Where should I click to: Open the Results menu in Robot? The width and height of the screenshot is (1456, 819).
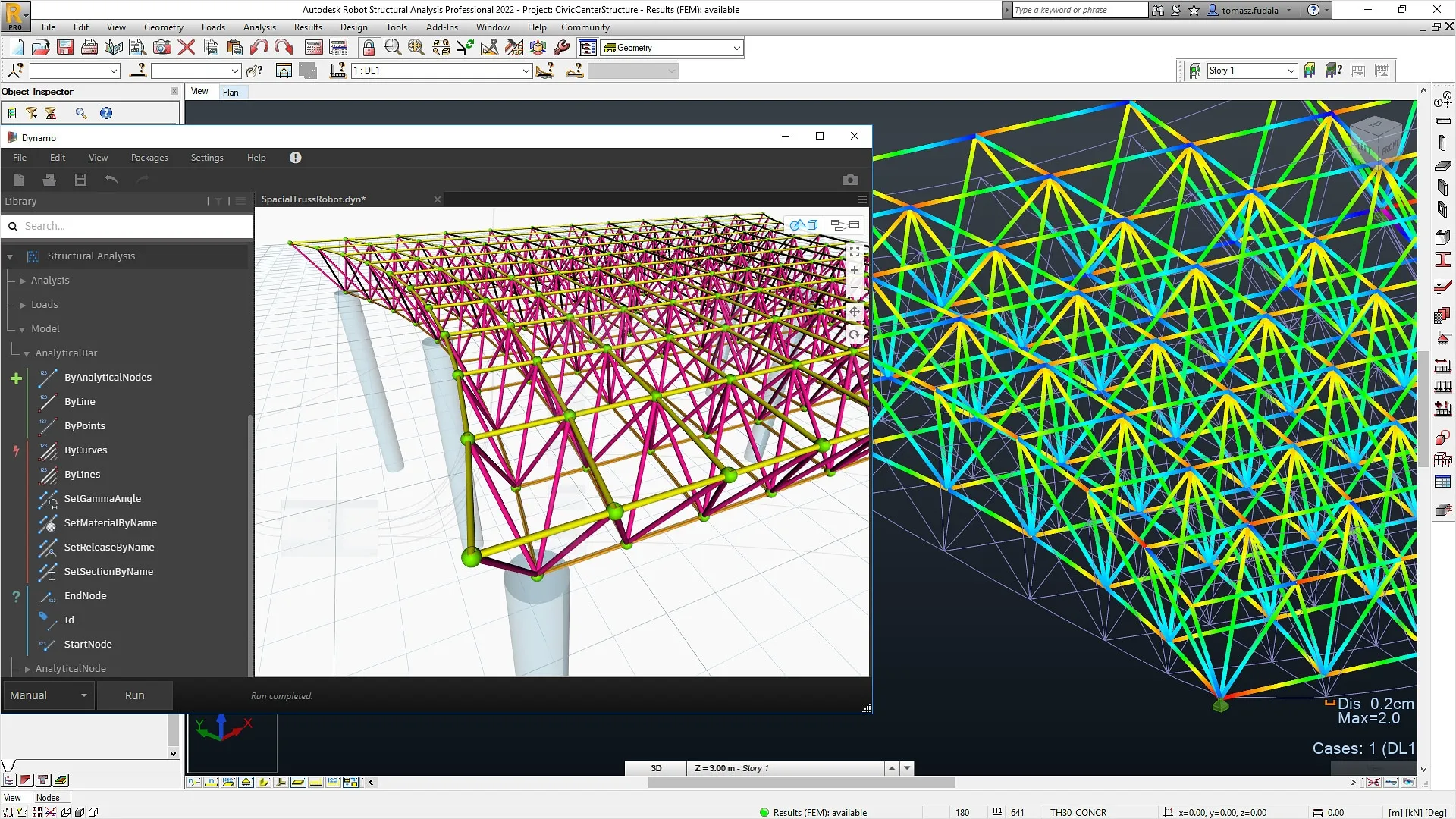pos(308,27)
